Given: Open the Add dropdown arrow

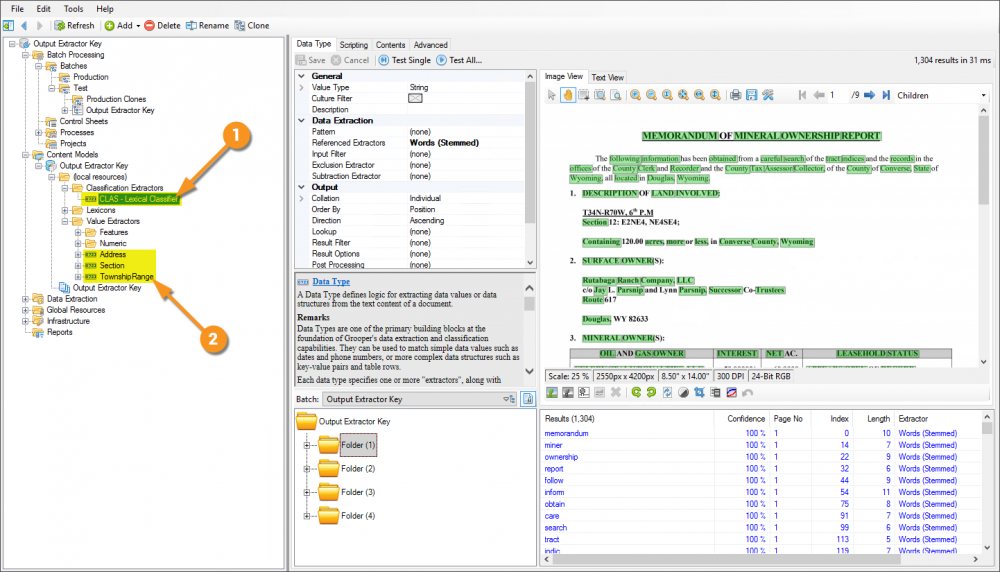Looking at the screenshot, I should point(137,25).
